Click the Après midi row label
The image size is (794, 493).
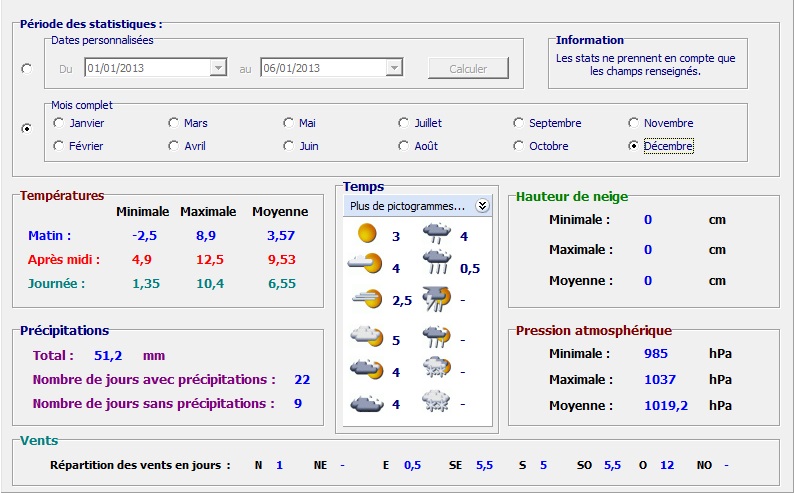[64, 260]
